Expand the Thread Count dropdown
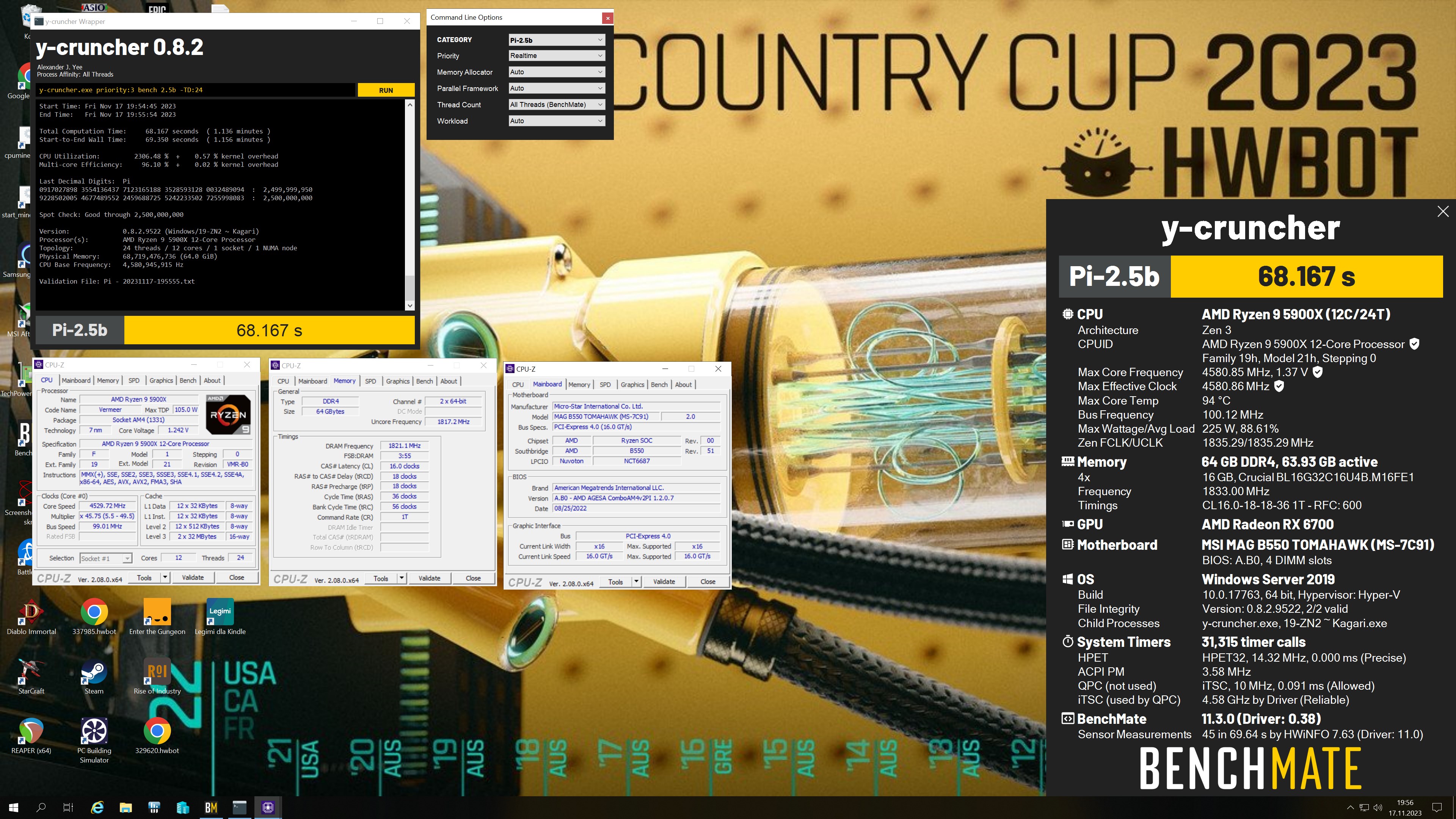Image resolution: width=1456 pixels, height=819 pixels. 557,105
